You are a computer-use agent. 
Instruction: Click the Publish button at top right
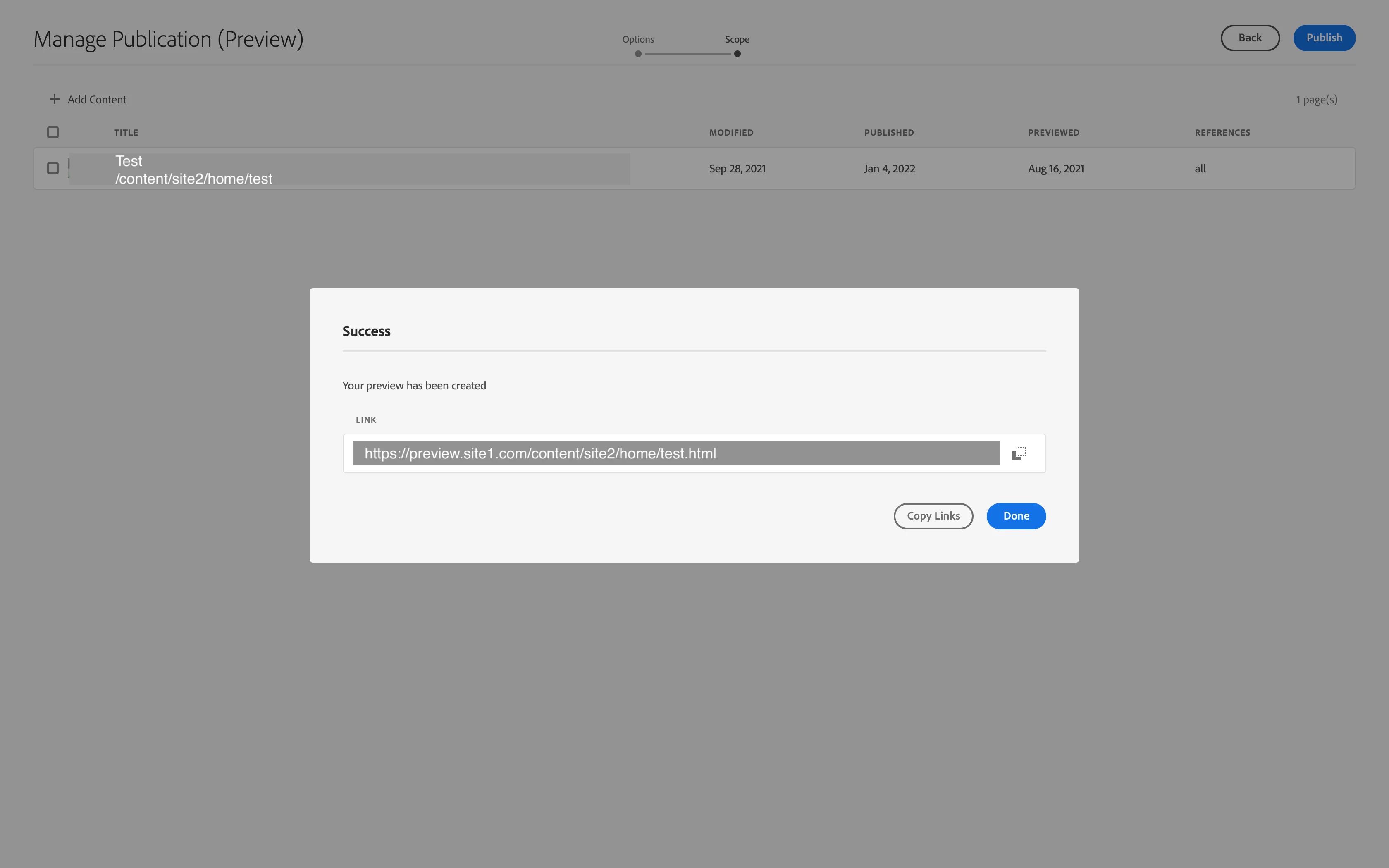(x=1324, y=38)
